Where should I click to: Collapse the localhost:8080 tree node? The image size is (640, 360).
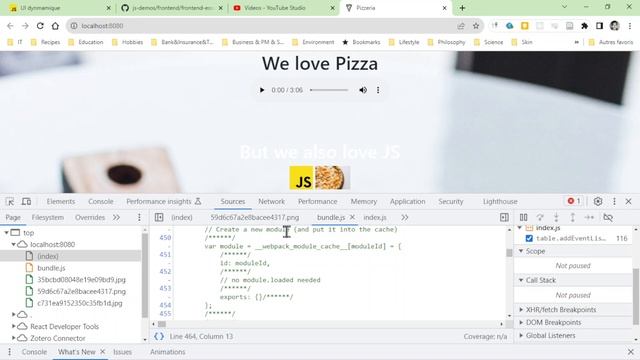(13, 244)
